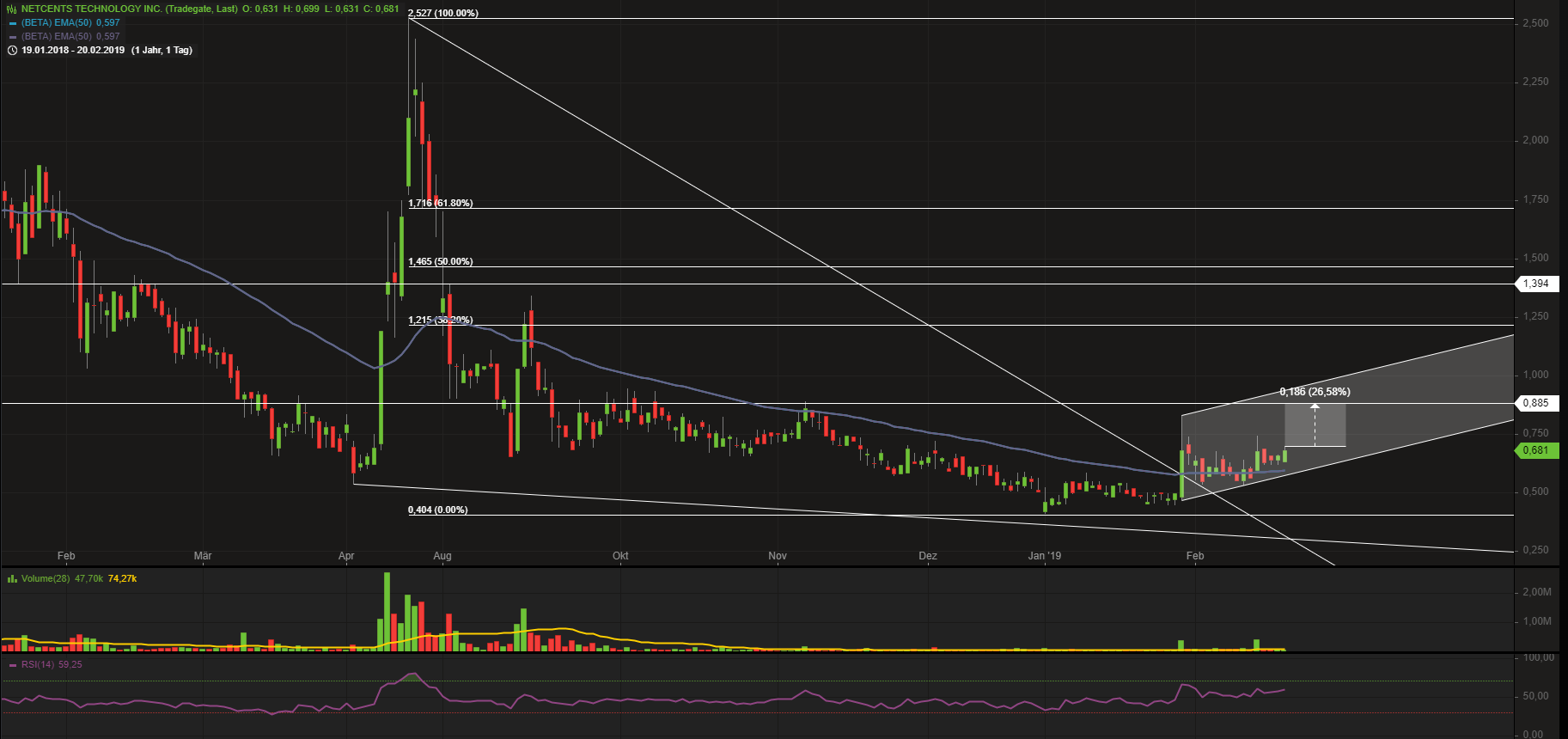The width and height of the screenshot is (1568, 739).
Task: Click the measurement label 0,186 (26,58%)
Action: [x=1315, y=392]
